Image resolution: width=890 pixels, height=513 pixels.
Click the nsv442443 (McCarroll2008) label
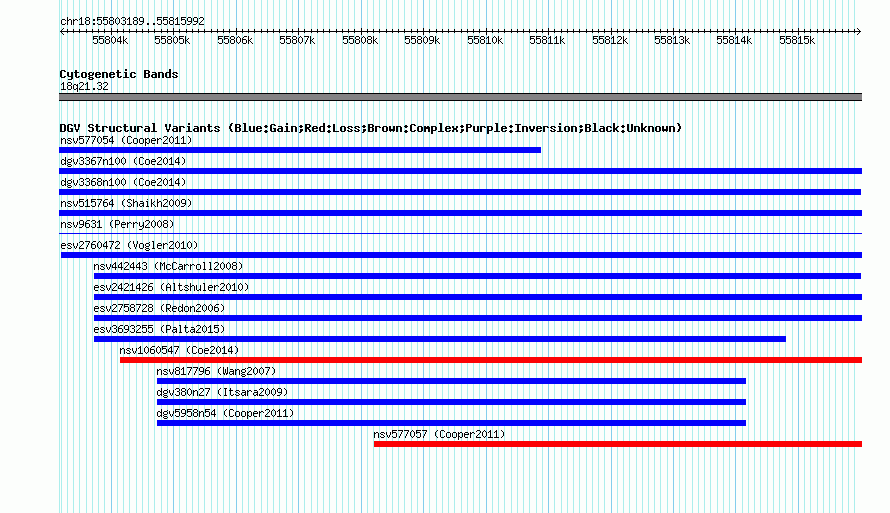168,266
